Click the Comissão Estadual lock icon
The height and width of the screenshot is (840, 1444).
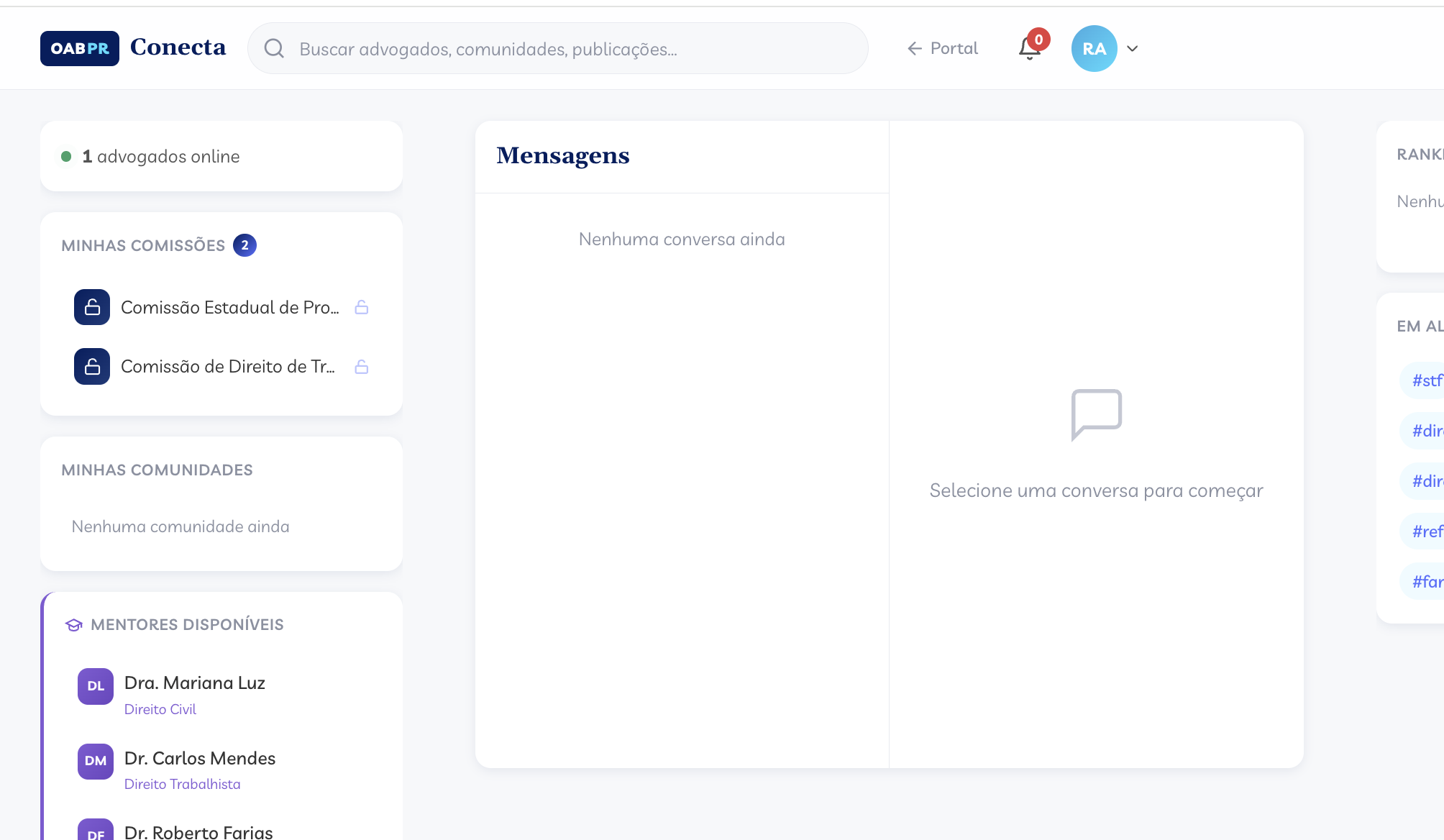(x=92, y=307)
